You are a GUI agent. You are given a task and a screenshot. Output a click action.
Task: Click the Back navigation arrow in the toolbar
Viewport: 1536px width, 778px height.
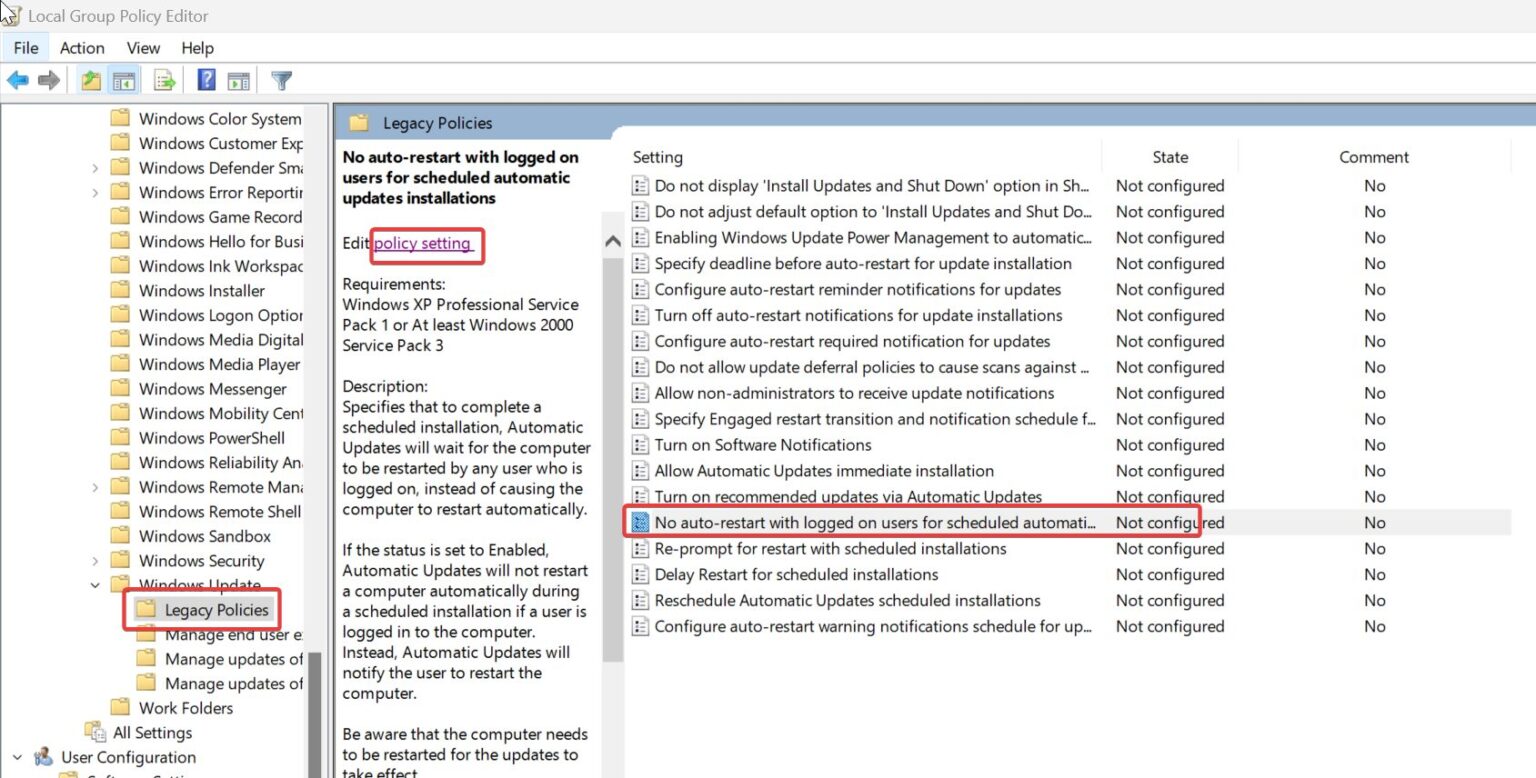(17, 80)
